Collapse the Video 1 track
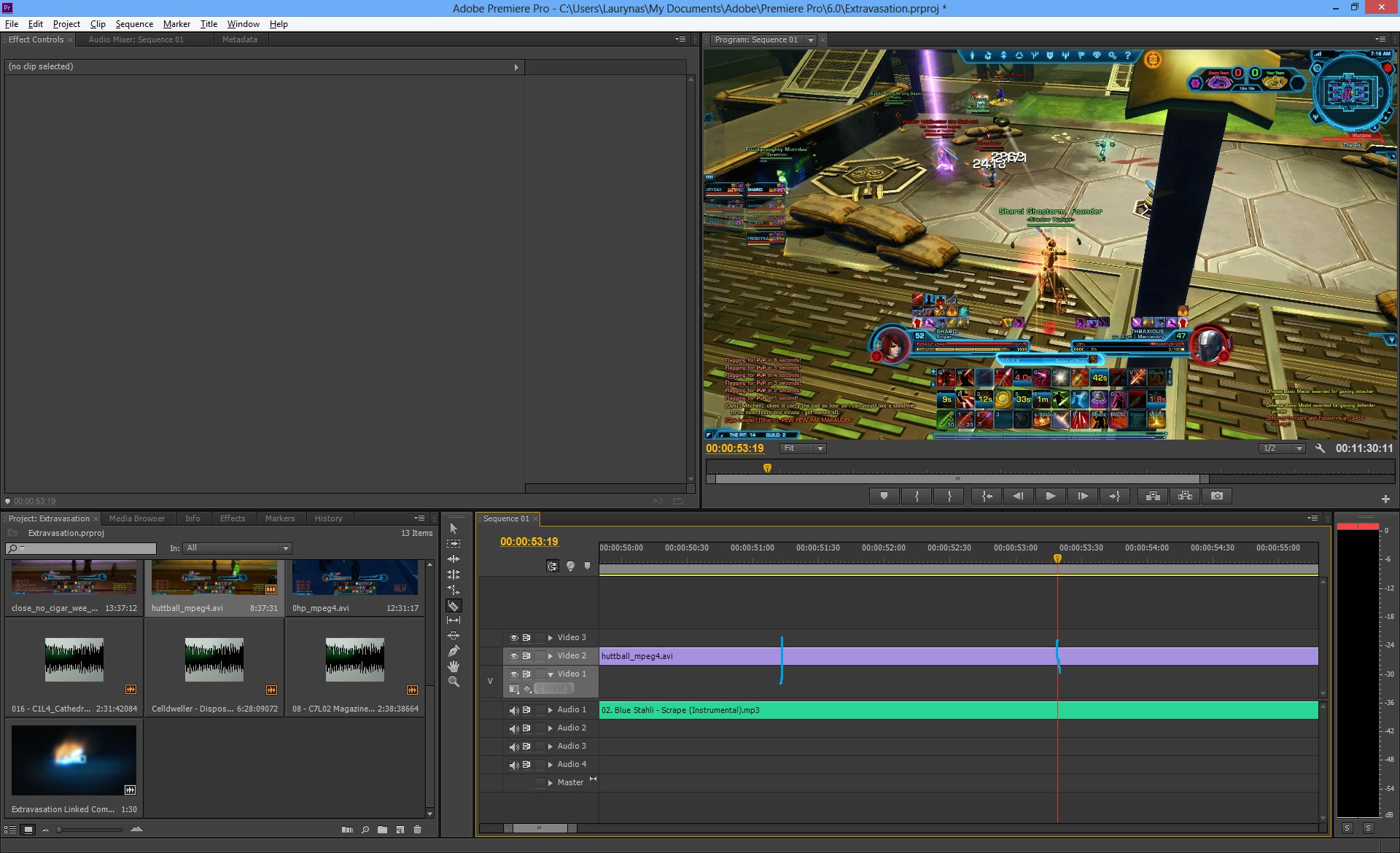Image resolution: width=1400 pixels, height=853 pixels. [x=551, y=674]
